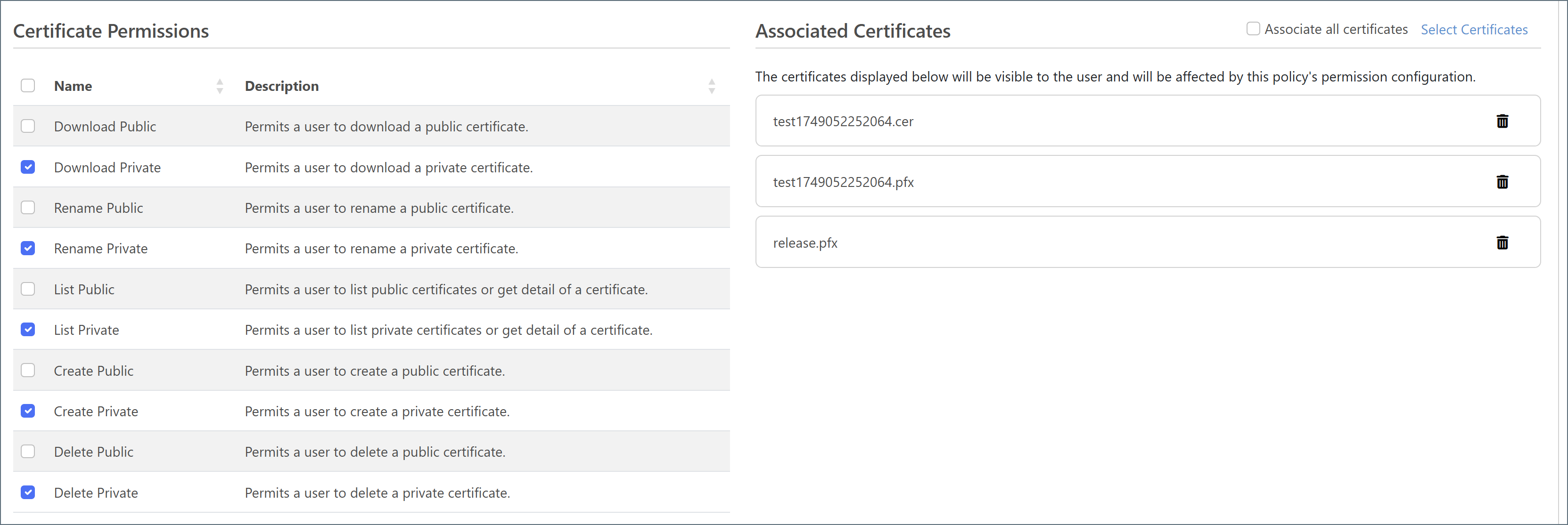Click the Name column header
This screenshot has height=525, width=1568.
73,86
